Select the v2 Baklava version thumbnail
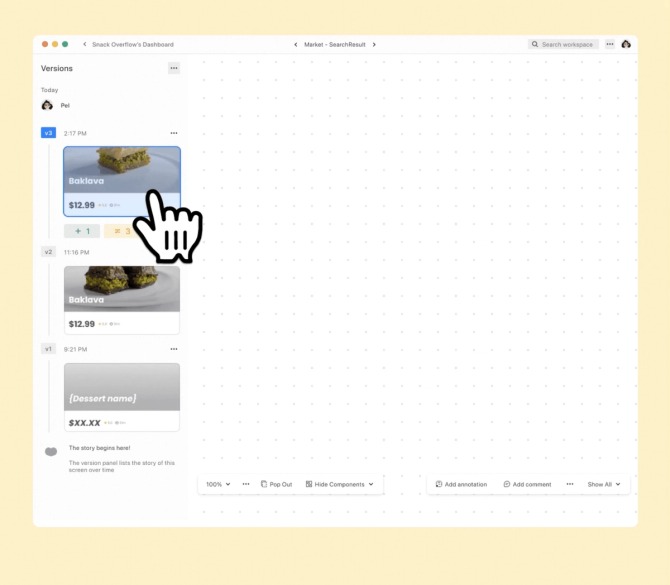 click(122, 300)
